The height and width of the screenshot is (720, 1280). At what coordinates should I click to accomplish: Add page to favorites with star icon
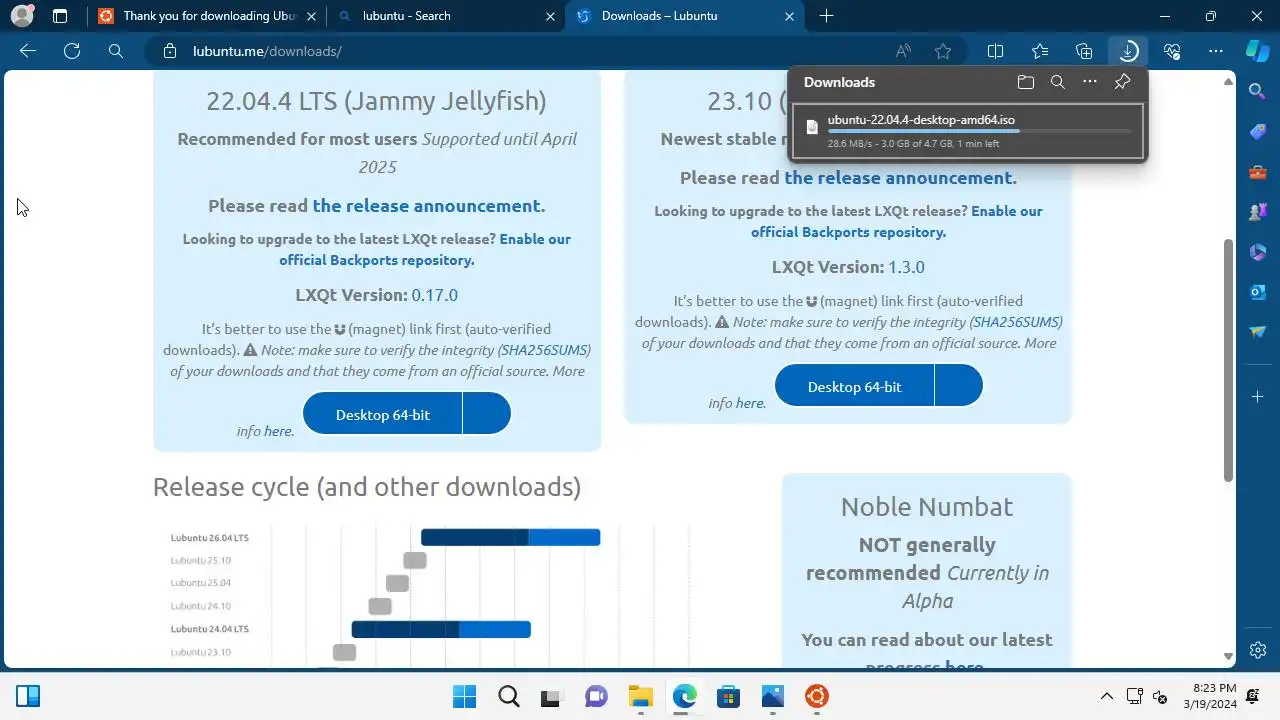[943, 51]
